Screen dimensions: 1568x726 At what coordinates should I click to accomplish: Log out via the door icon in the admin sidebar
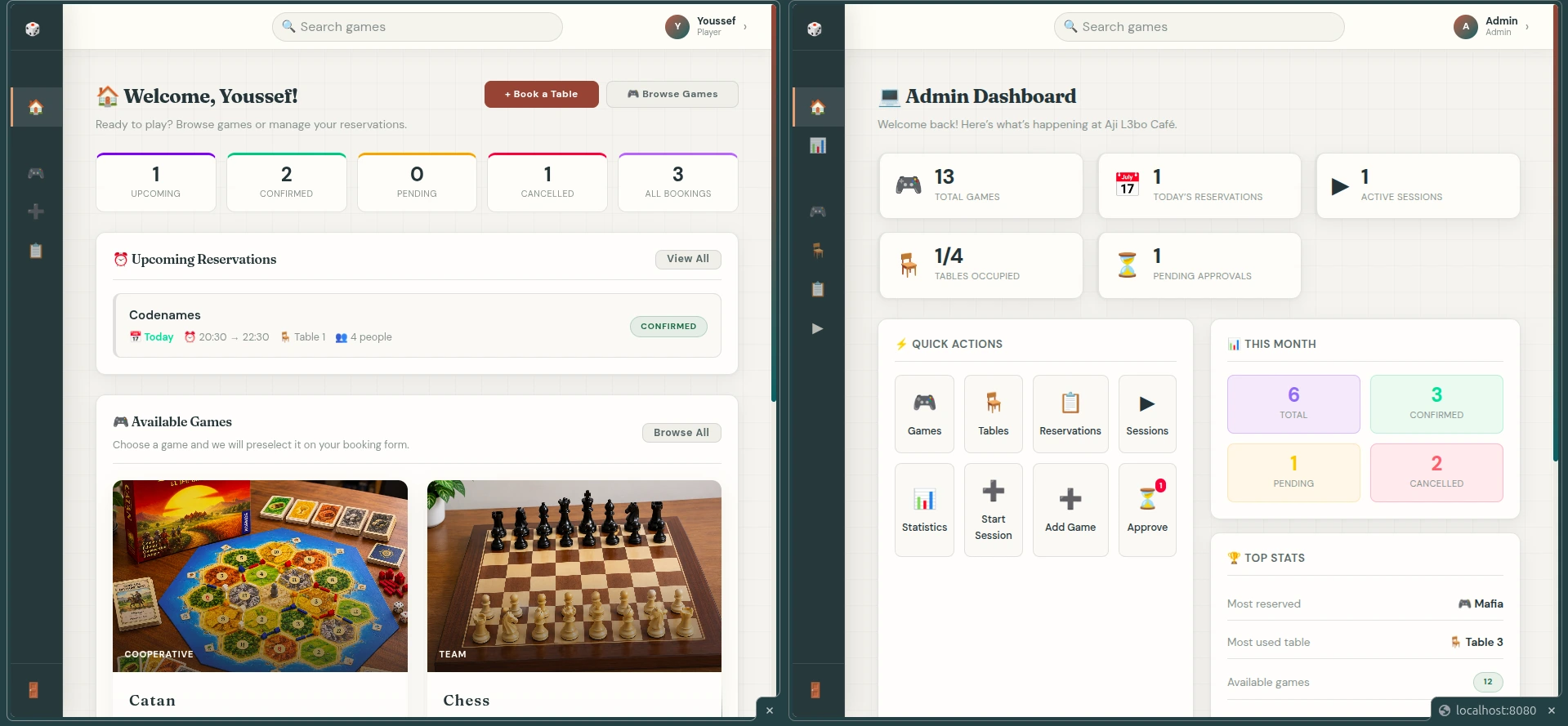815,690
